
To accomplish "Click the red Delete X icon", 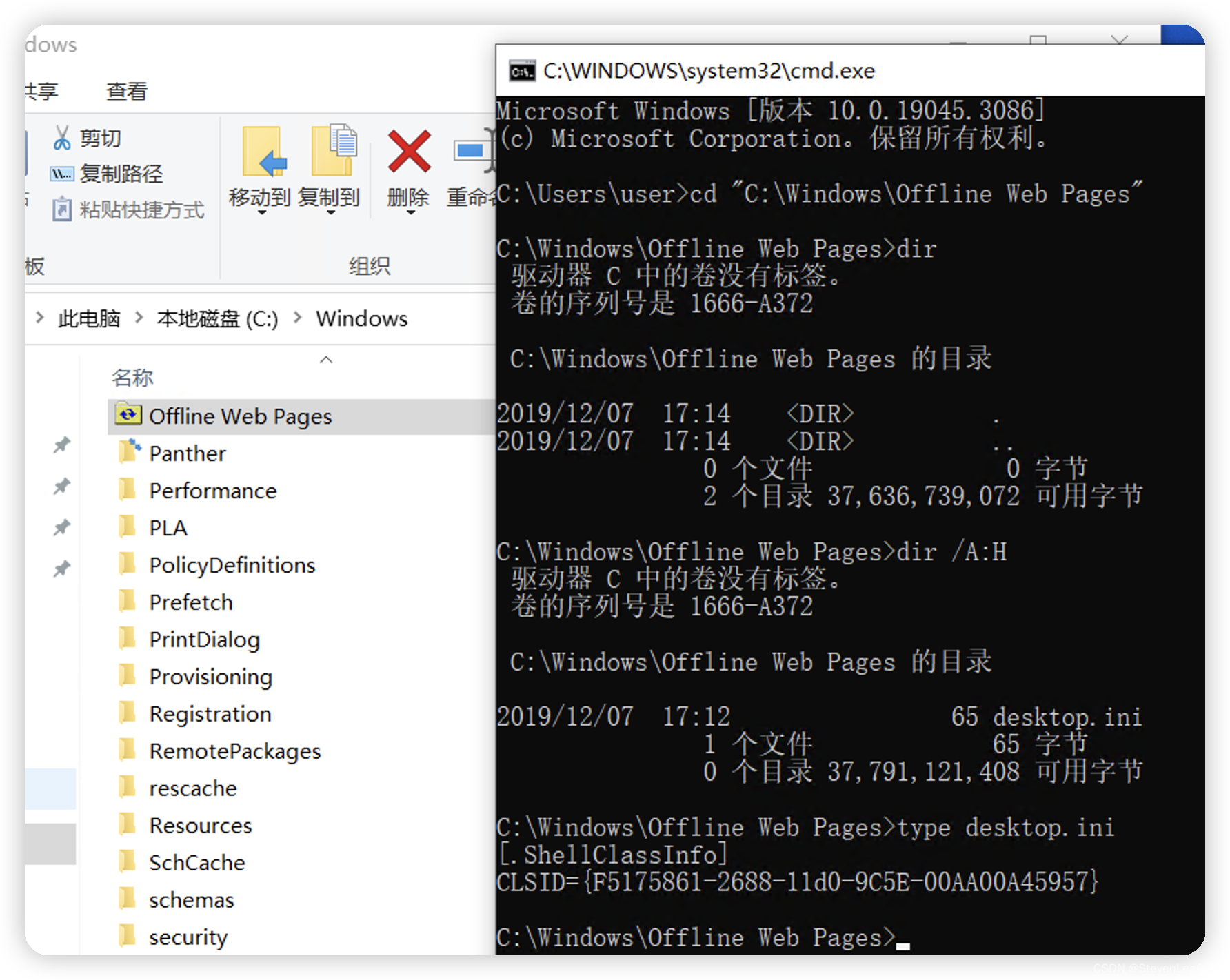I will (410, 151).
